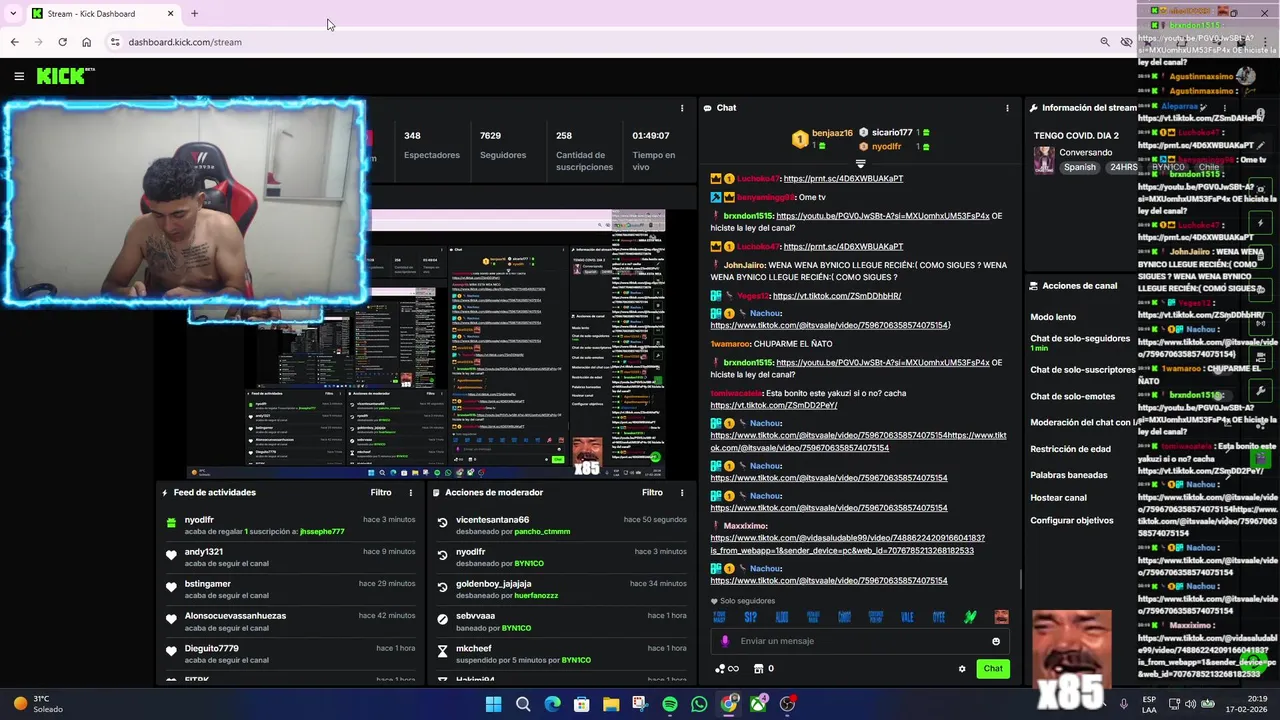
Task: Click the browser home icon
Action: [x=86, y=42]
